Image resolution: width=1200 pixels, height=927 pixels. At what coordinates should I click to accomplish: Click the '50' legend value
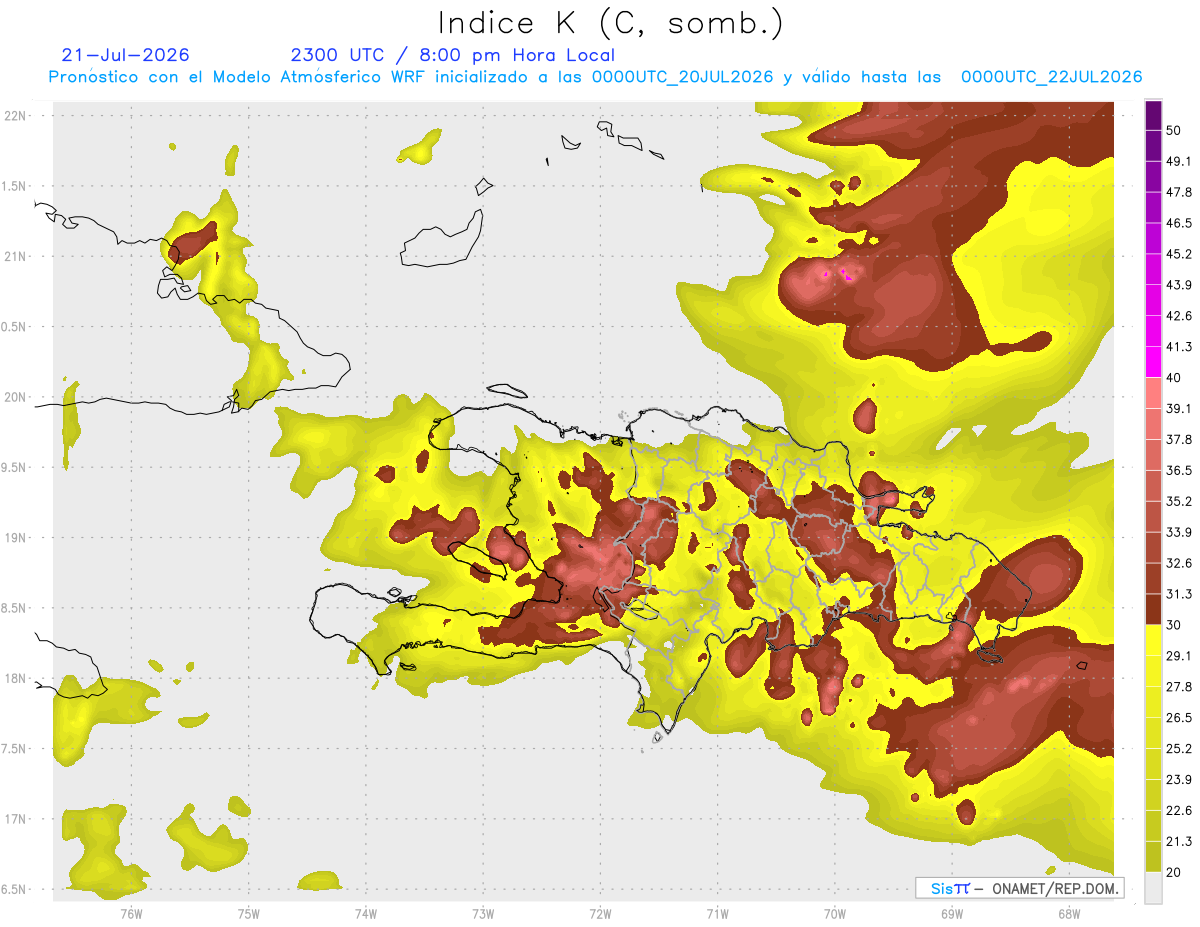point(1174,130)
